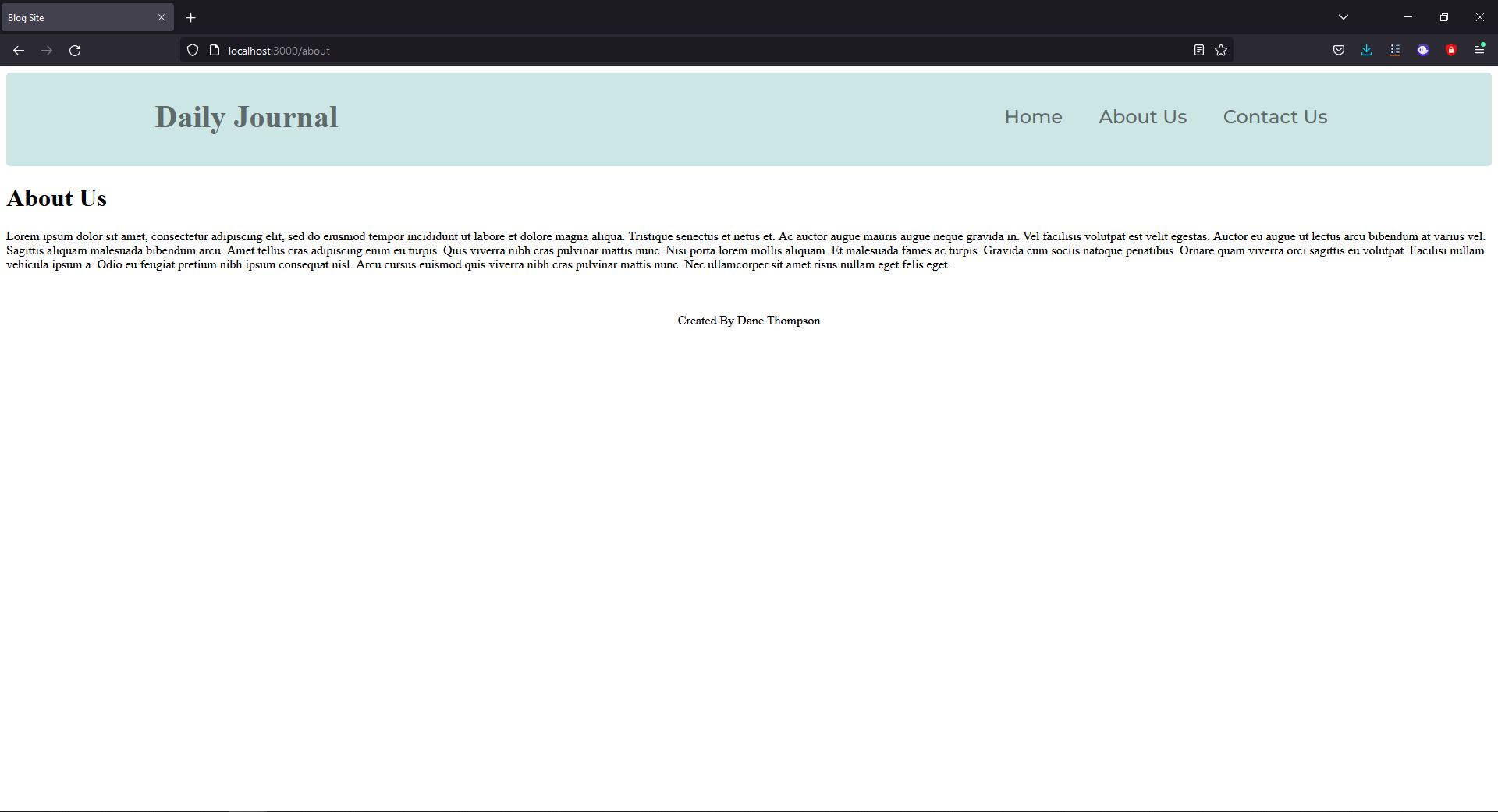This screenshot has width=1498, height=812.
Task: Open the Home navigation link
Action: 1033,117
